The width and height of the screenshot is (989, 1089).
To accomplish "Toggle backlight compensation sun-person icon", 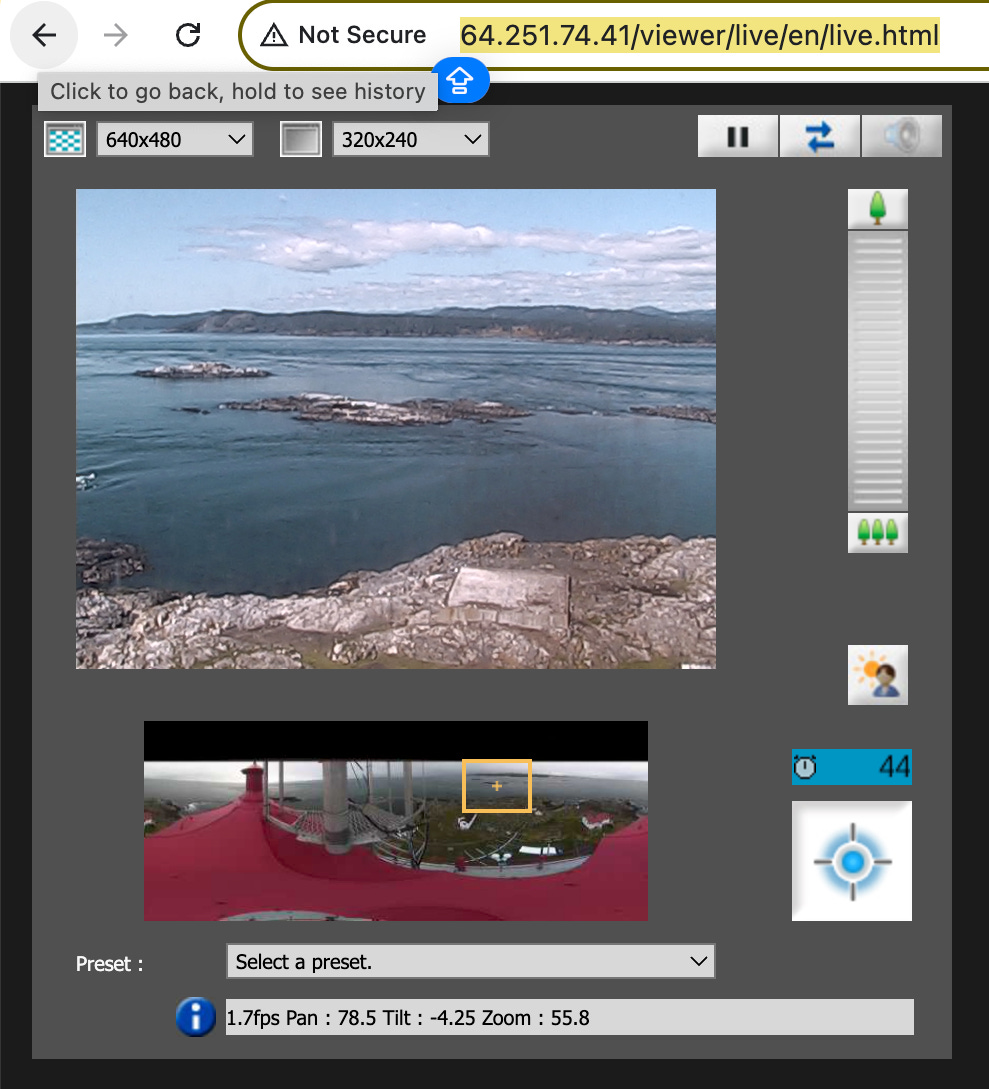I will click(877, 674).
